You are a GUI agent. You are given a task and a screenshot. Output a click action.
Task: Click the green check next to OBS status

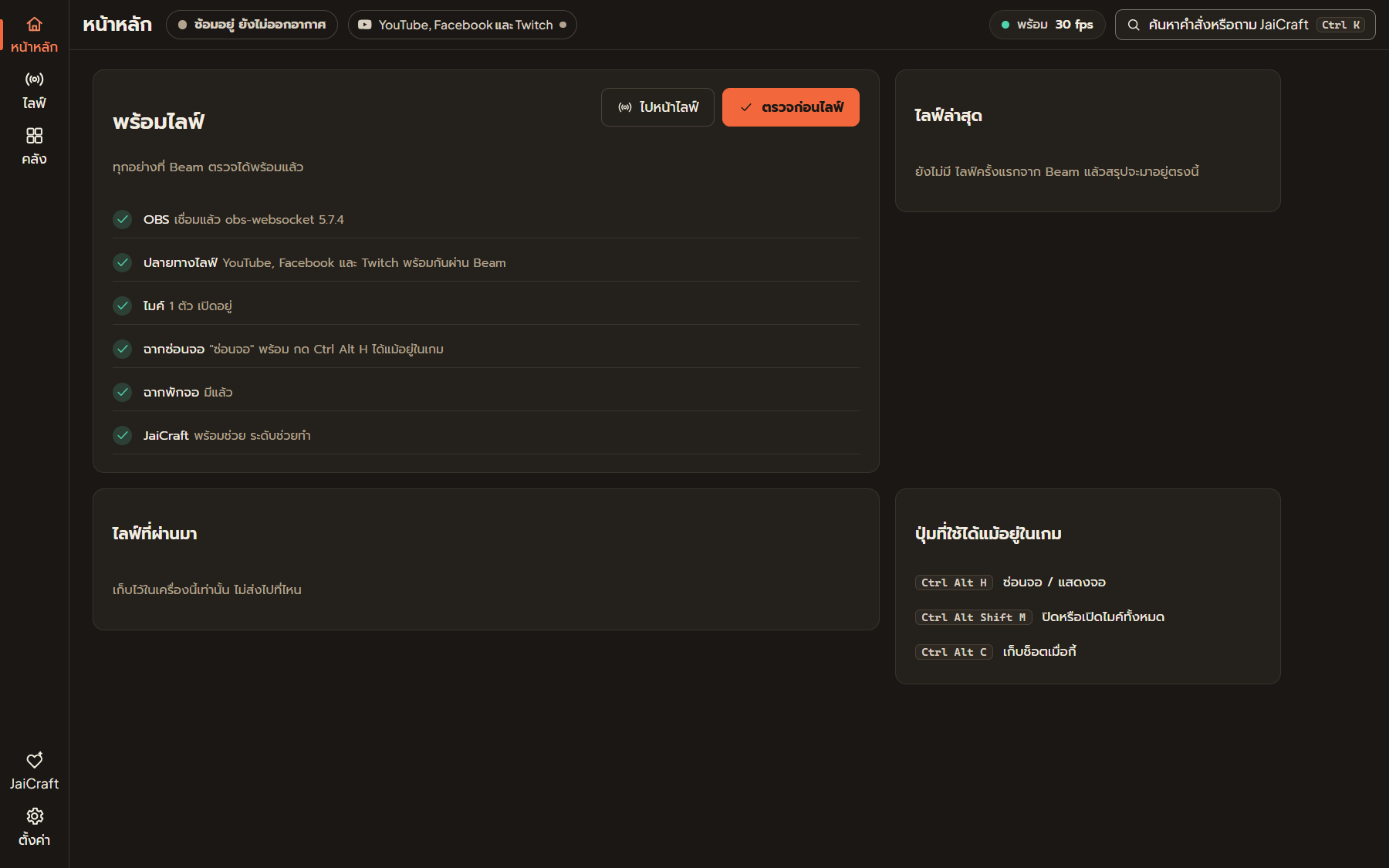tap(123, 220)
